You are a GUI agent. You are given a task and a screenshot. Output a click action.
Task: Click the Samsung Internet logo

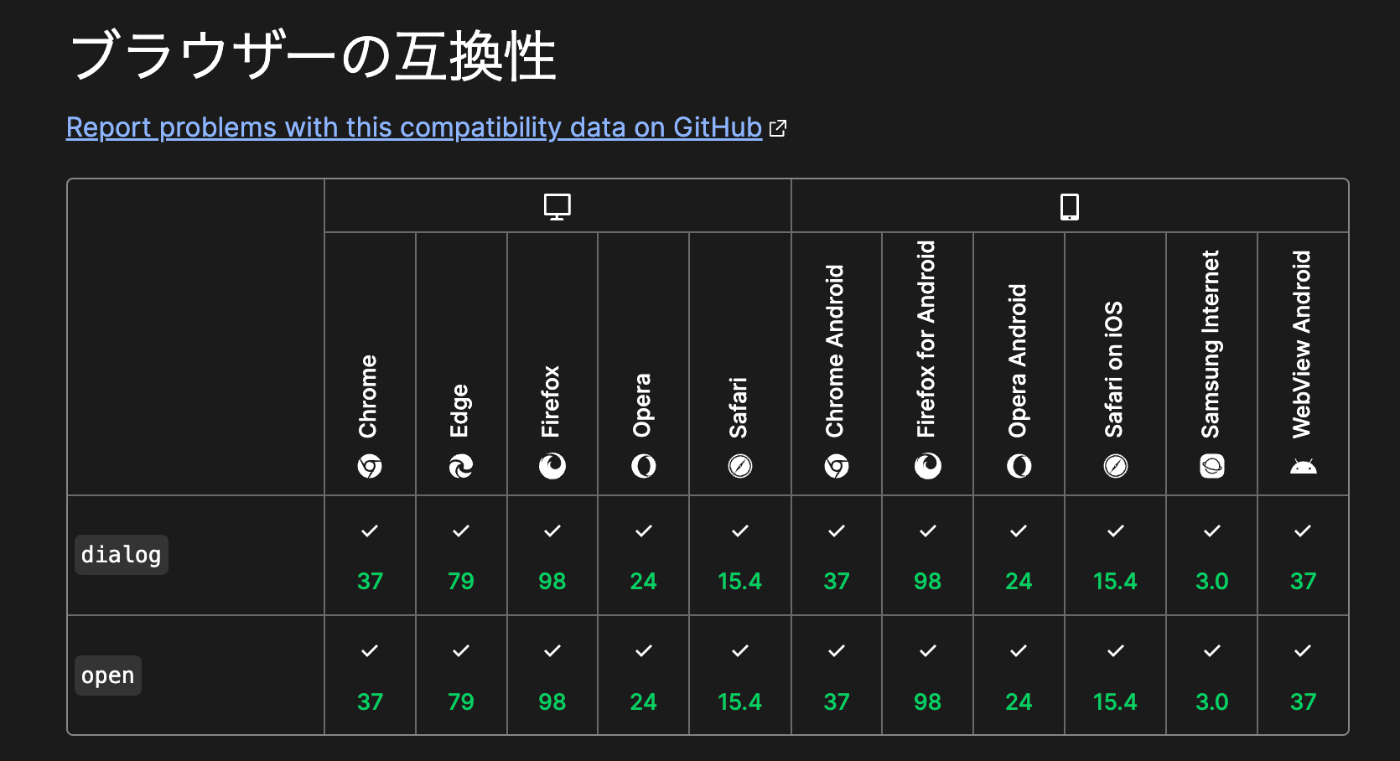click(1212, 466)
